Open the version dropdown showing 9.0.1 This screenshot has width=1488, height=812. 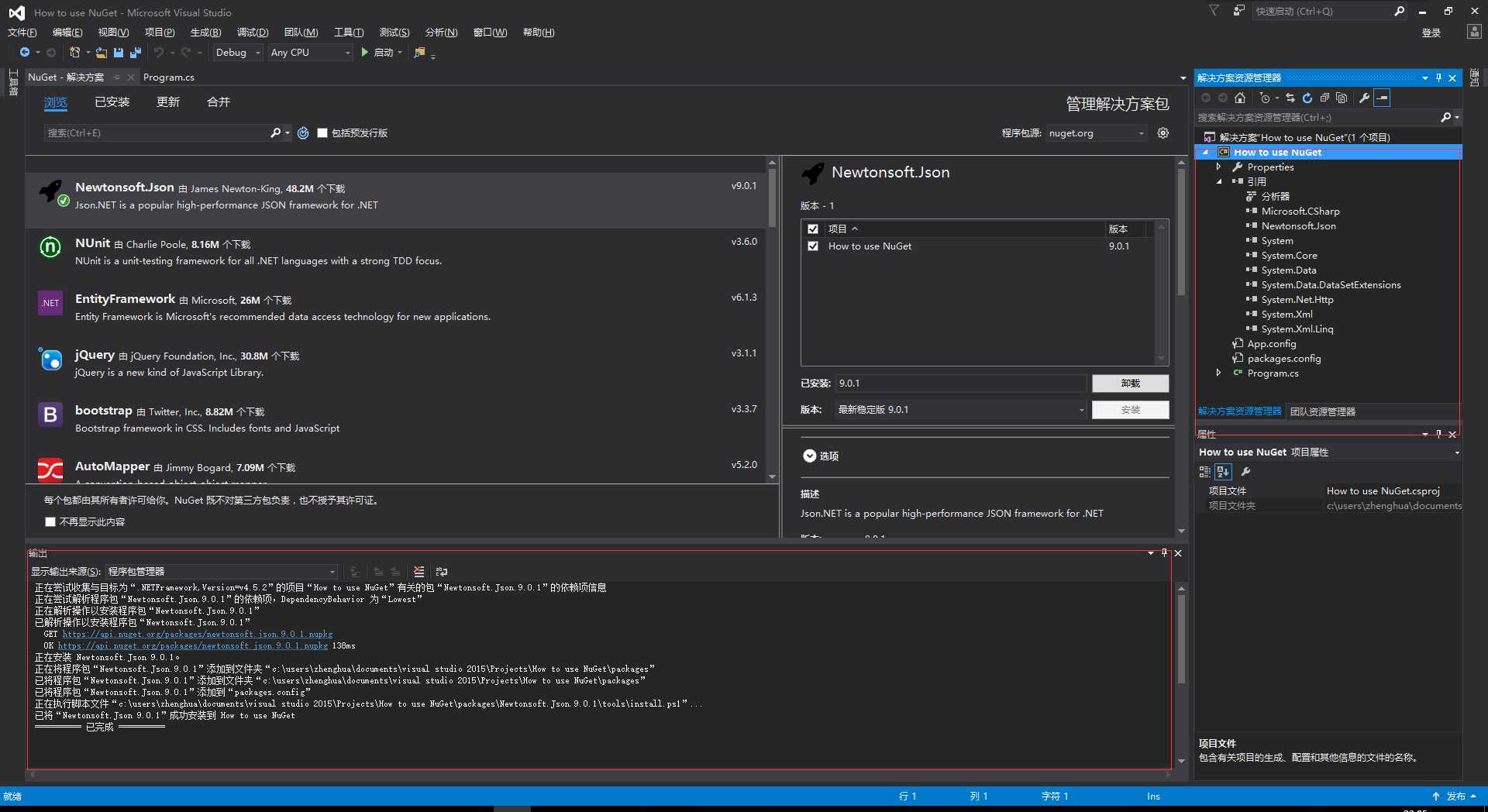pyautogui.click(x=961, y=410)
